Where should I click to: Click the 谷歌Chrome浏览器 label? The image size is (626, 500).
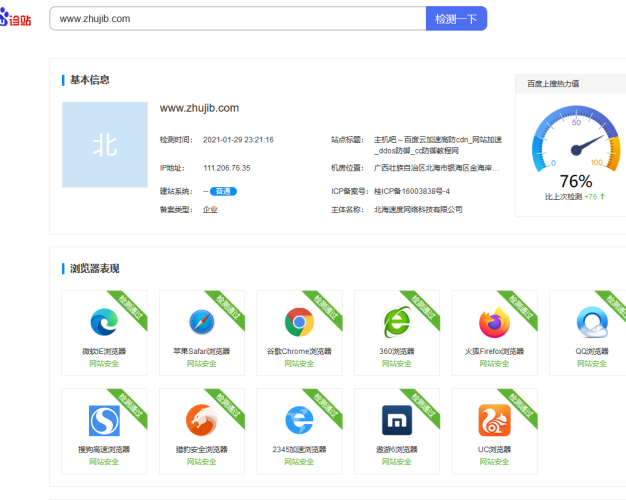click(x=299, y=351)
